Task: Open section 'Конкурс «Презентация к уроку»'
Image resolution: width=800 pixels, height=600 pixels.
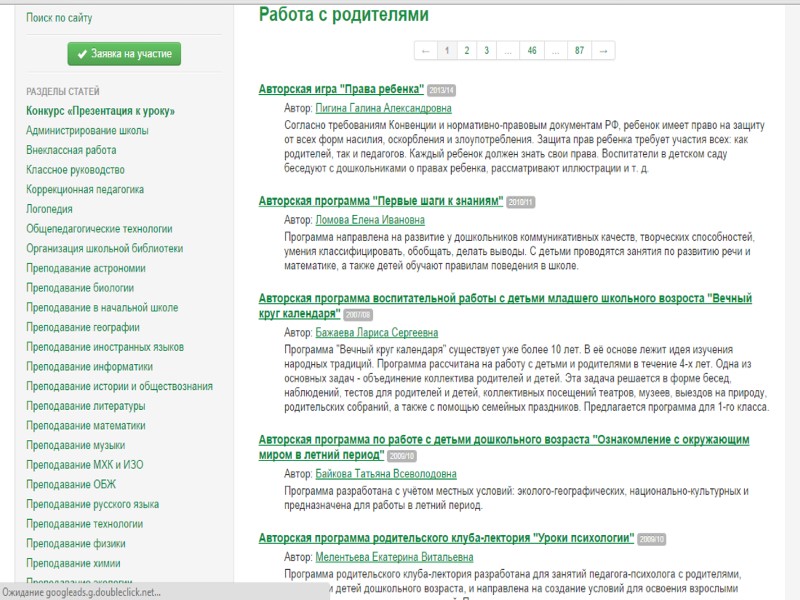Action: click(100, 111)
